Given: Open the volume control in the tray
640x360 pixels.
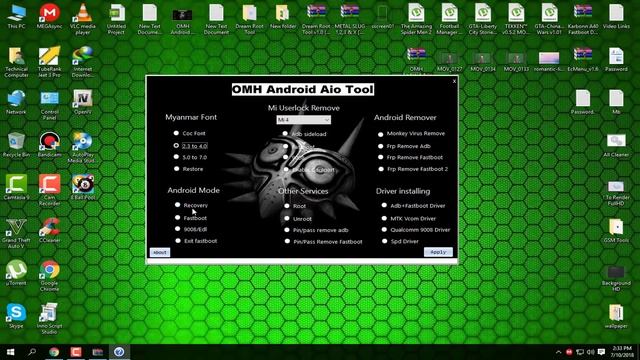Looking at the screenshot, I should 590,352.
